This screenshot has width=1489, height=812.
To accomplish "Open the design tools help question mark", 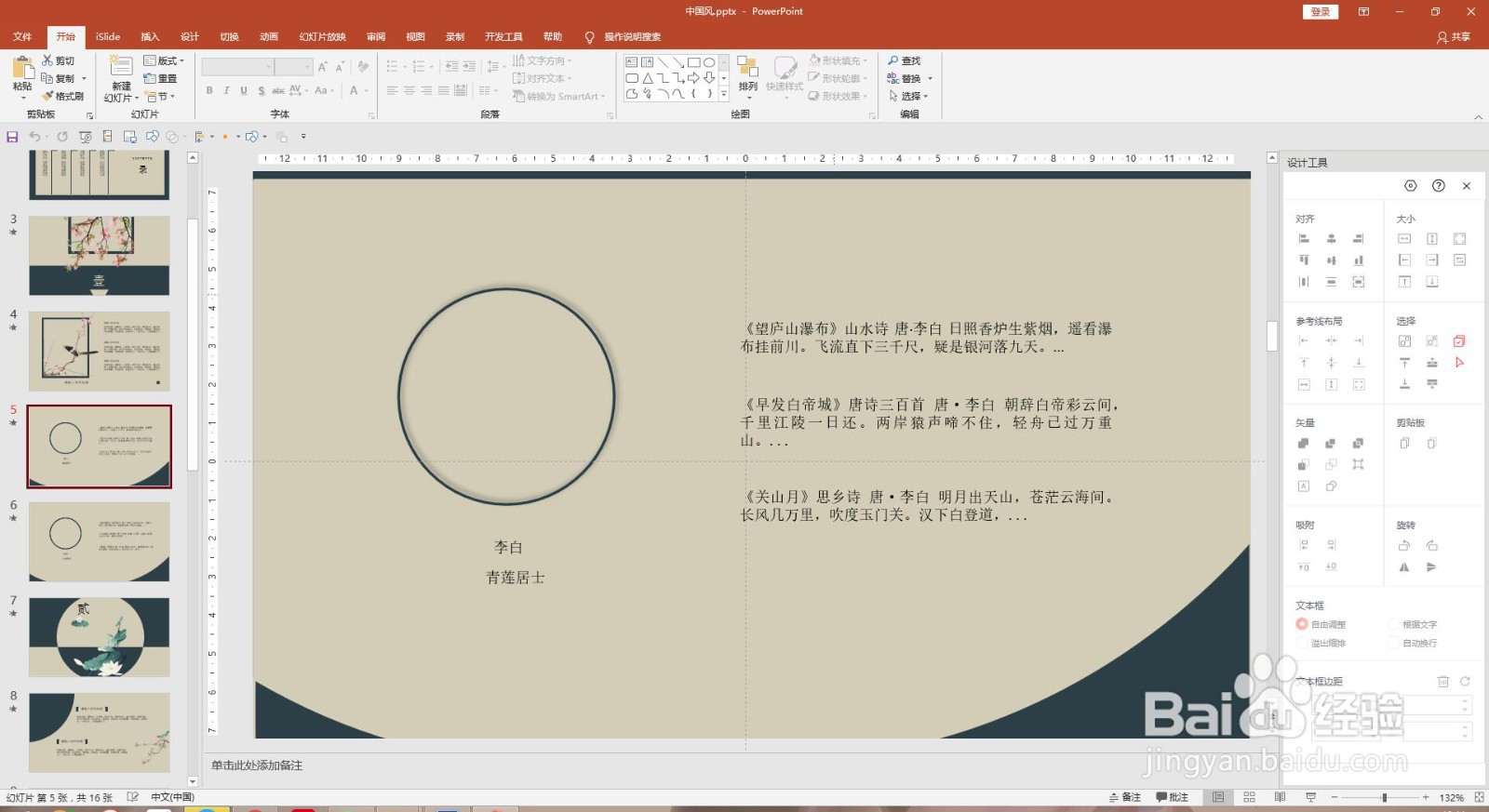I will (x=1439, y=186).
